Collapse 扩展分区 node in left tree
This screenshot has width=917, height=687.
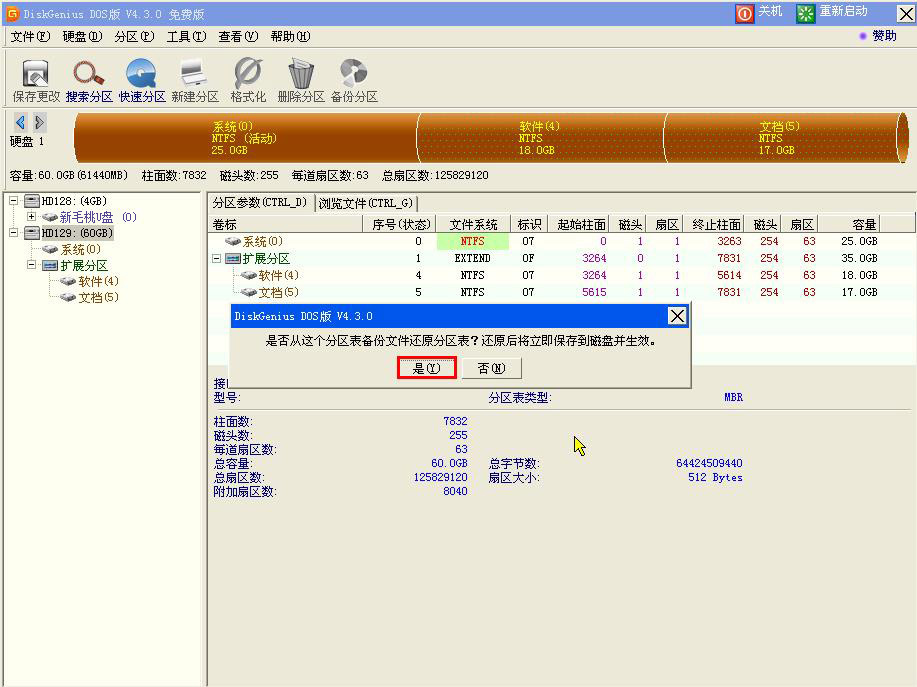32,265
